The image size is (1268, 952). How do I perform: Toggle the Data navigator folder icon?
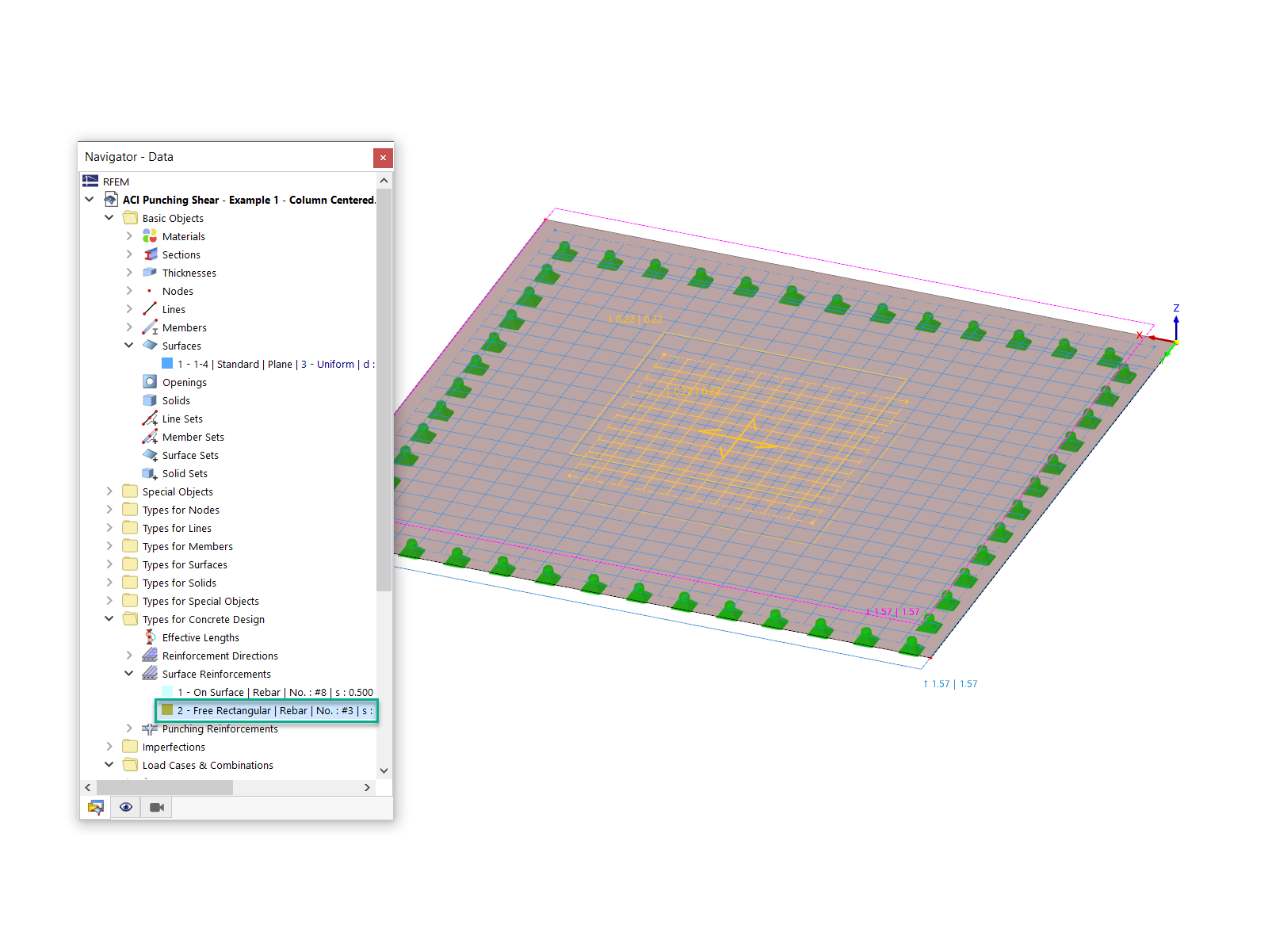click(95, 806)
